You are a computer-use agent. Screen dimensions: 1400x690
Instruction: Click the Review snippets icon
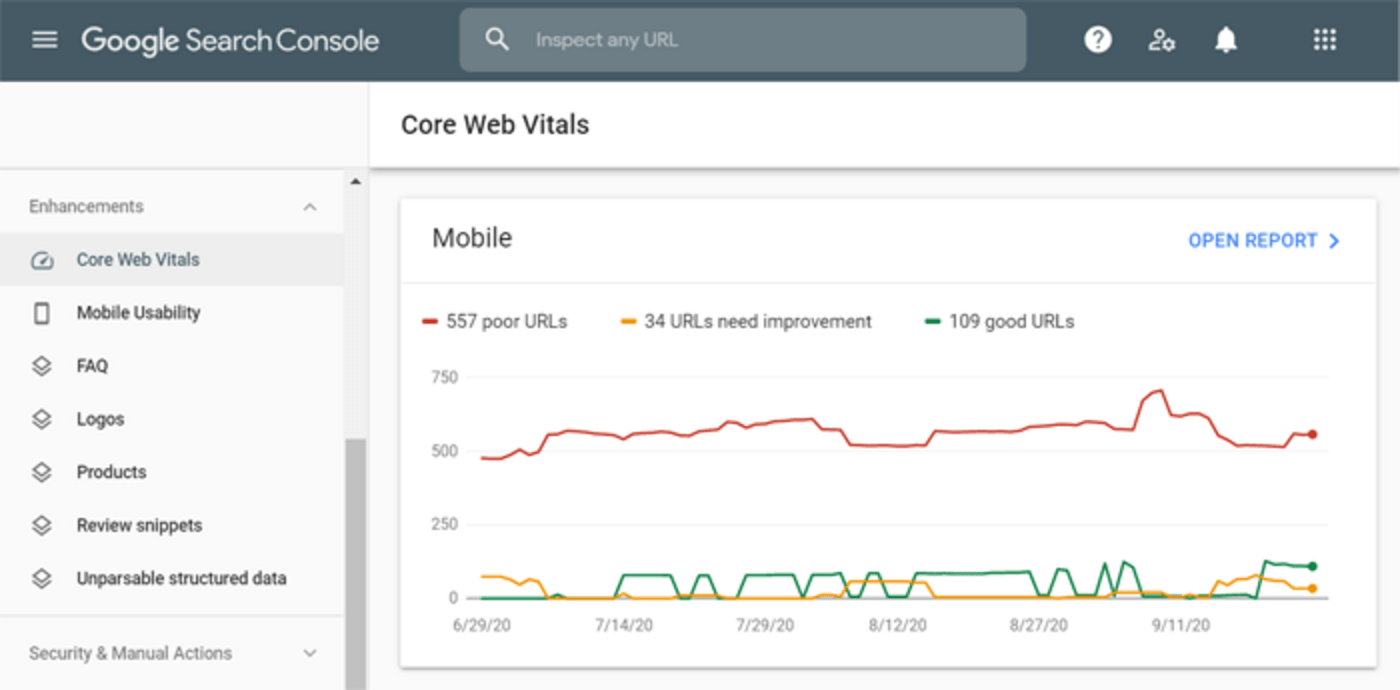pos(41,524)
